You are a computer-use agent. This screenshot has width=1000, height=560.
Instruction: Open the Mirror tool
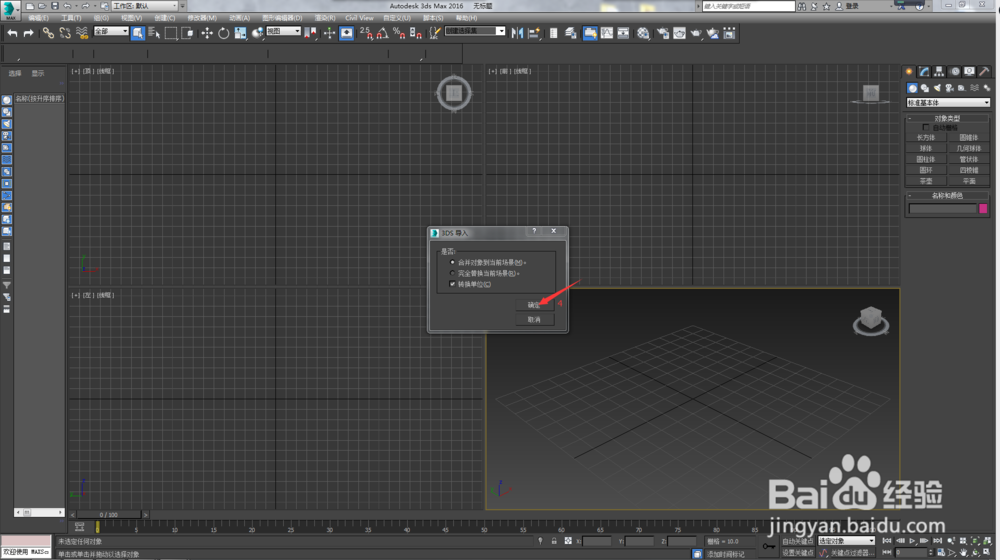pos(517,33)
